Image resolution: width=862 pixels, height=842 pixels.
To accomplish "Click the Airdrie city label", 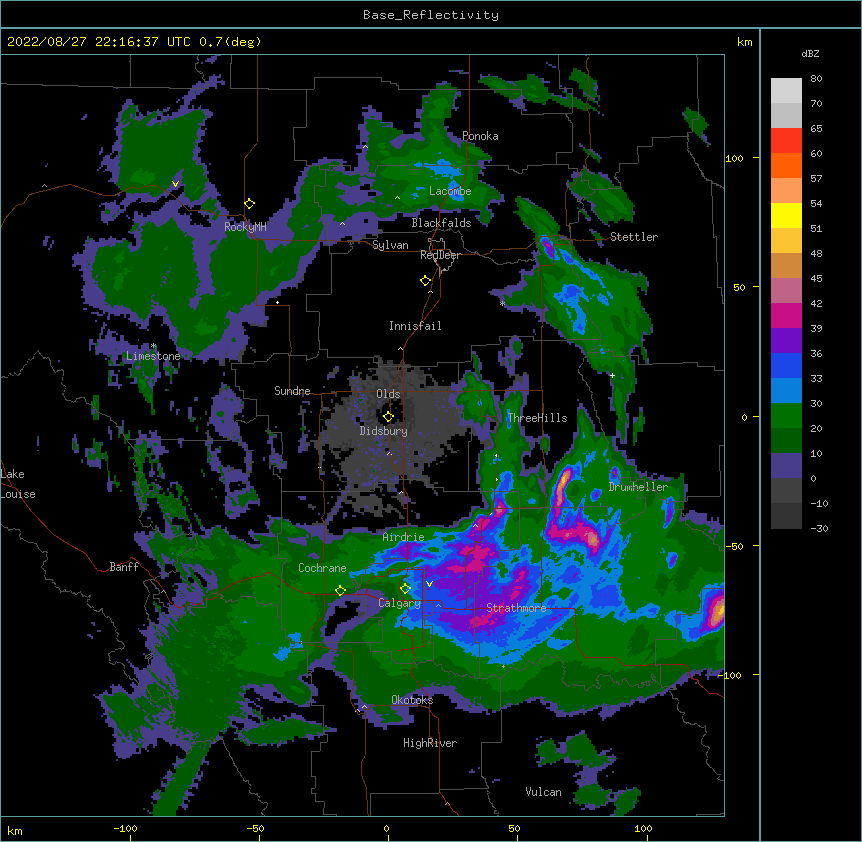I will [404, 537].
